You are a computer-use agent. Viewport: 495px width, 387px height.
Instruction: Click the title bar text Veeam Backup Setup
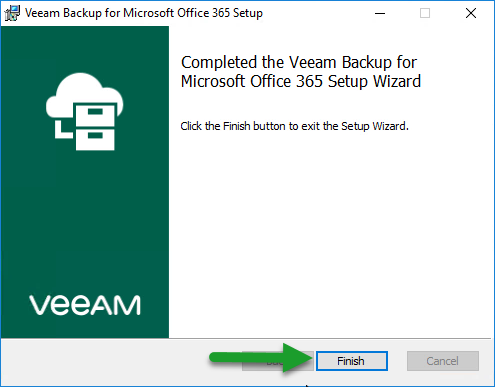144,13
